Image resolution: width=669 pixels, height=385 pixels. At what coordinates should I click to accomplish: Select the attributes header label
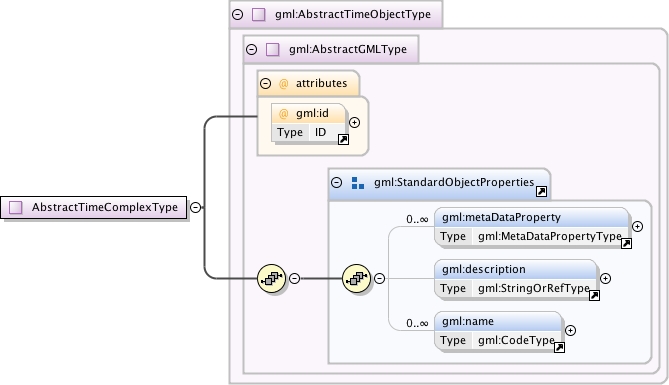(321, 83)
